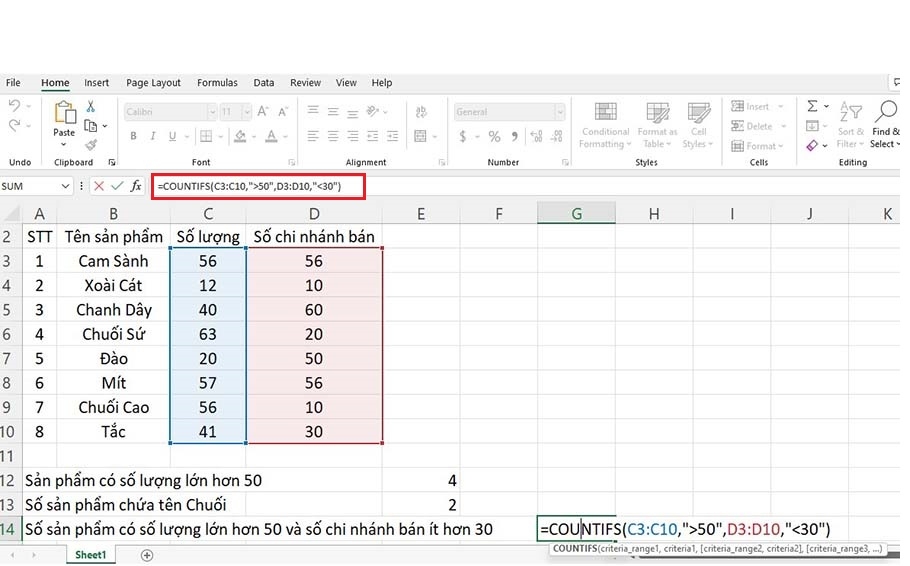Cancel formula entry with X icon
Viewport: 910px width, 566px height.
point(99,186)
